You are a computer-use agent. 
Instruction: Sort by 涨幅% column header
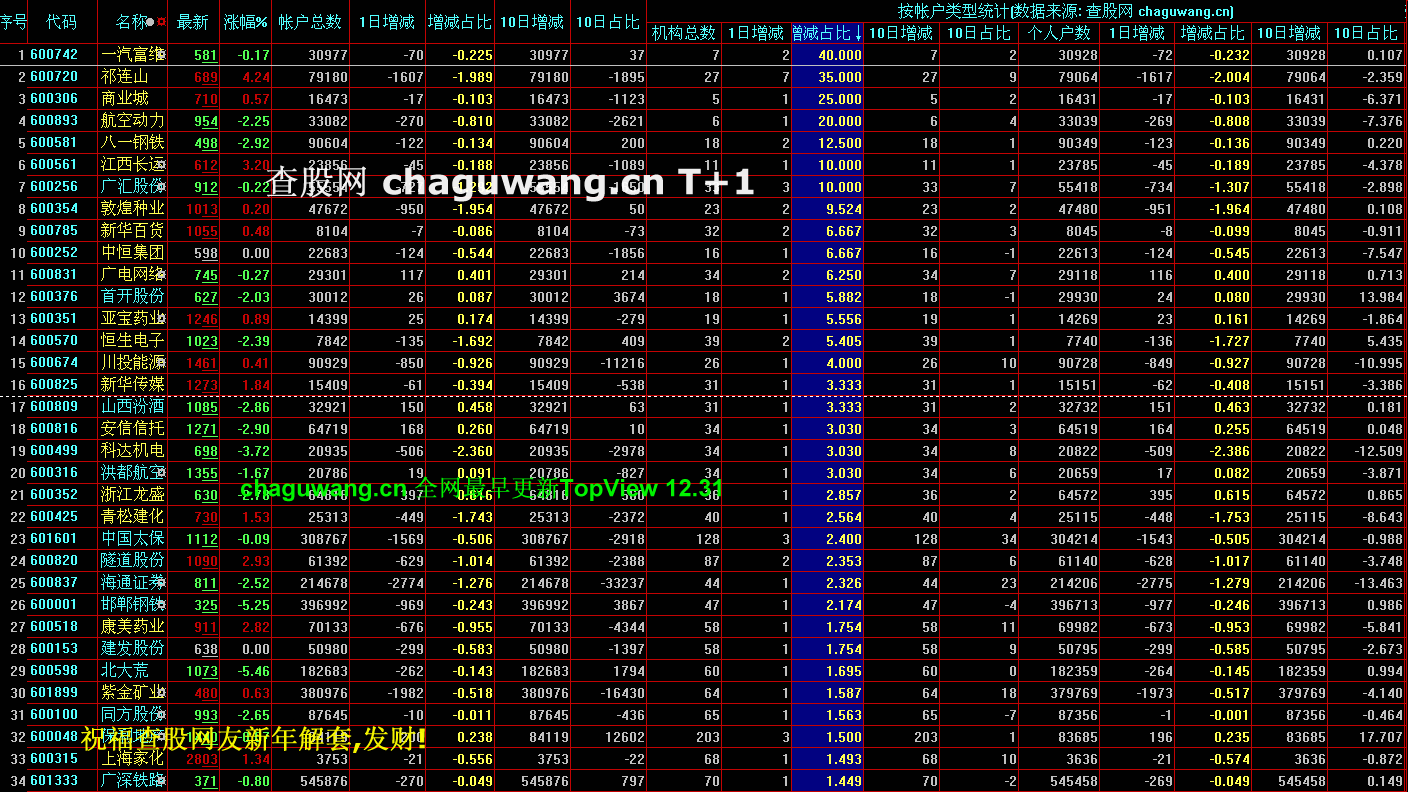coord(245,22)
